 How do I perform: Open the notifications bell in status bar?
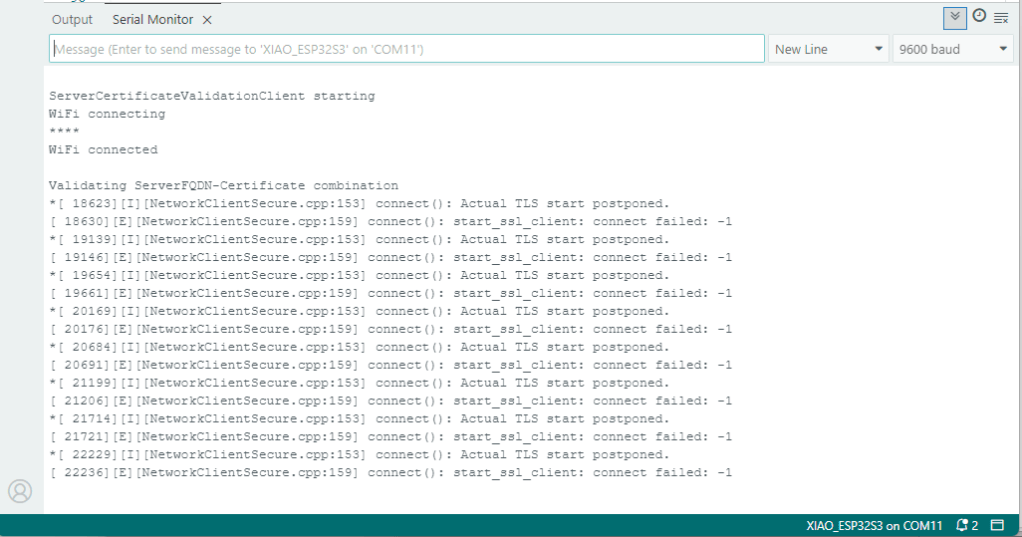pos(966,525)
